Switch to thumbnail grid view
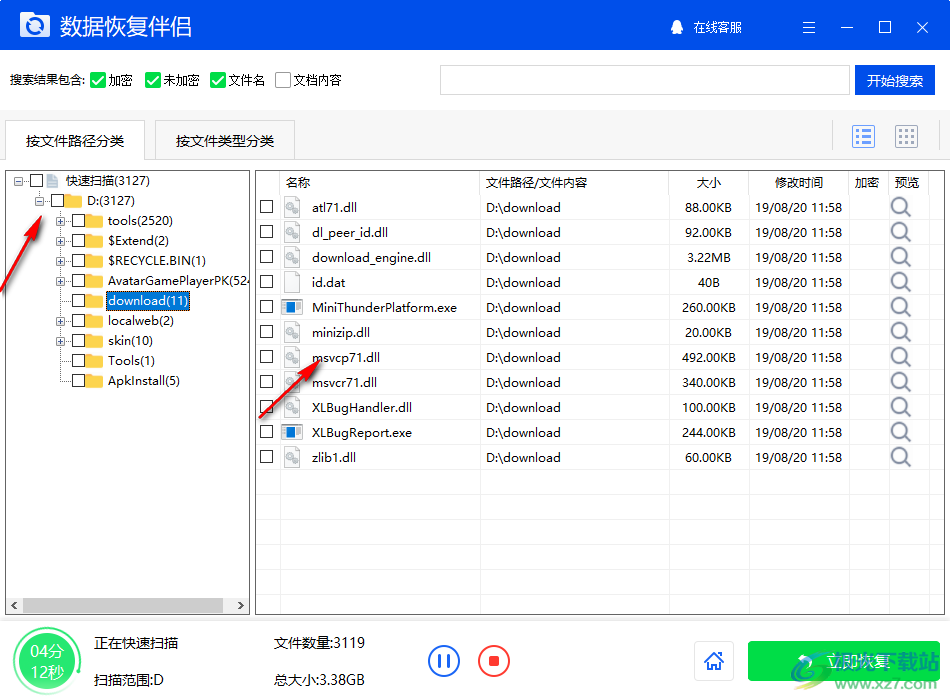This screenshot has width=950, height=700. tap(906, 137)
